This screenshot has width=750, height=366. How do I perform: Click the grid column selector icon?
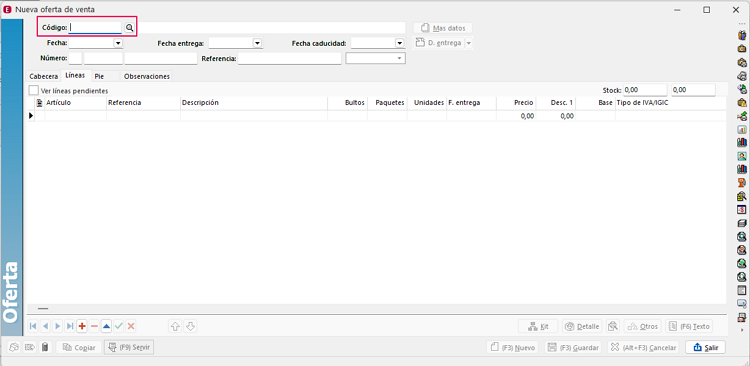coord(40,103)
